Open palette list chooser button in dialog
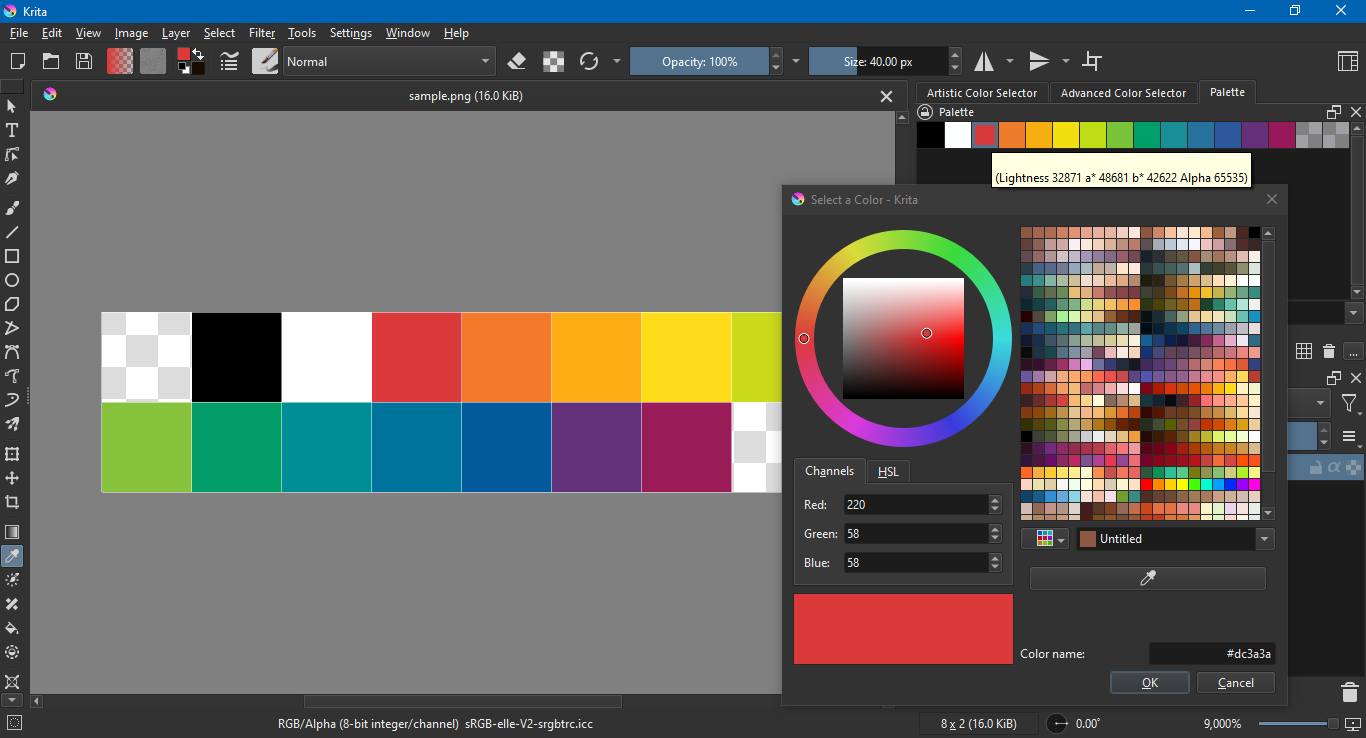Viewport: 1366px width, 738px height. 1046,539
